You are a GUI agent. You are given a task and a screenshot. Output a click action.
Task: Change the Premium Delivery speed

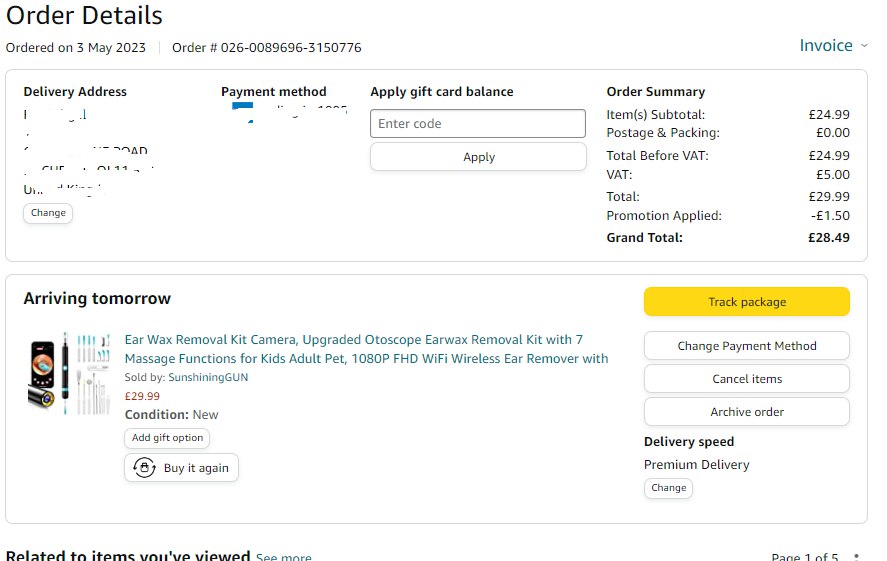tap(668, 488)
